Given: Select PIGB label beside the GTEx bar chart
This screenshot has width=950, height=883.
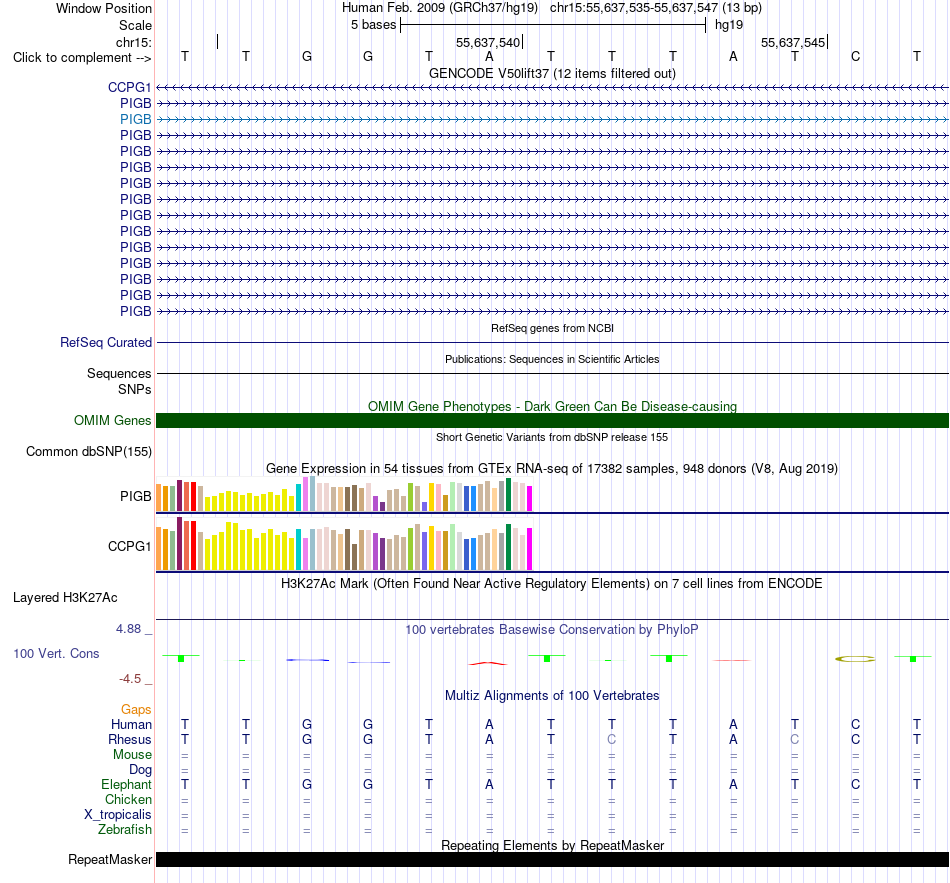Looking at the screenshot, I should (x=135, y=496).
